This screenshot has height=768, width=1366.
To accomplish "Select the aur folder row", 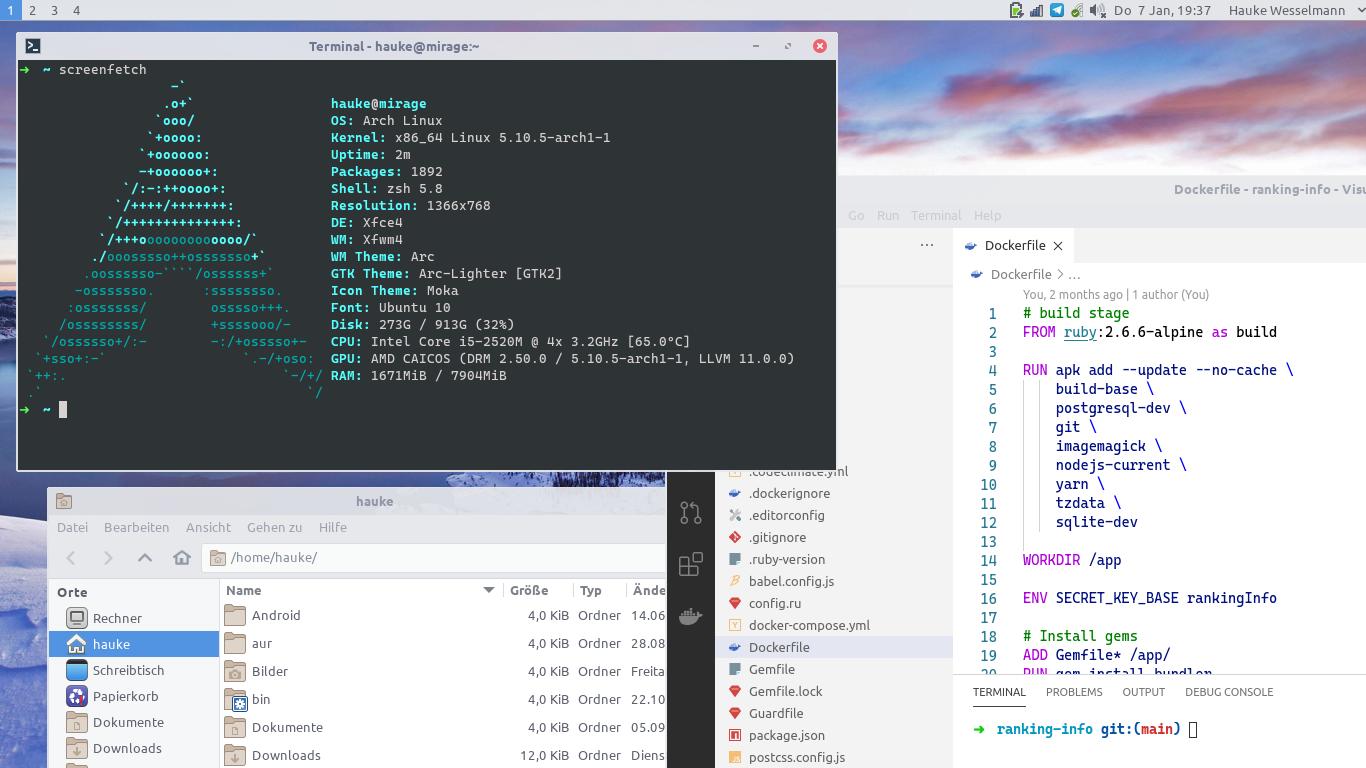I will click(443, 643).
